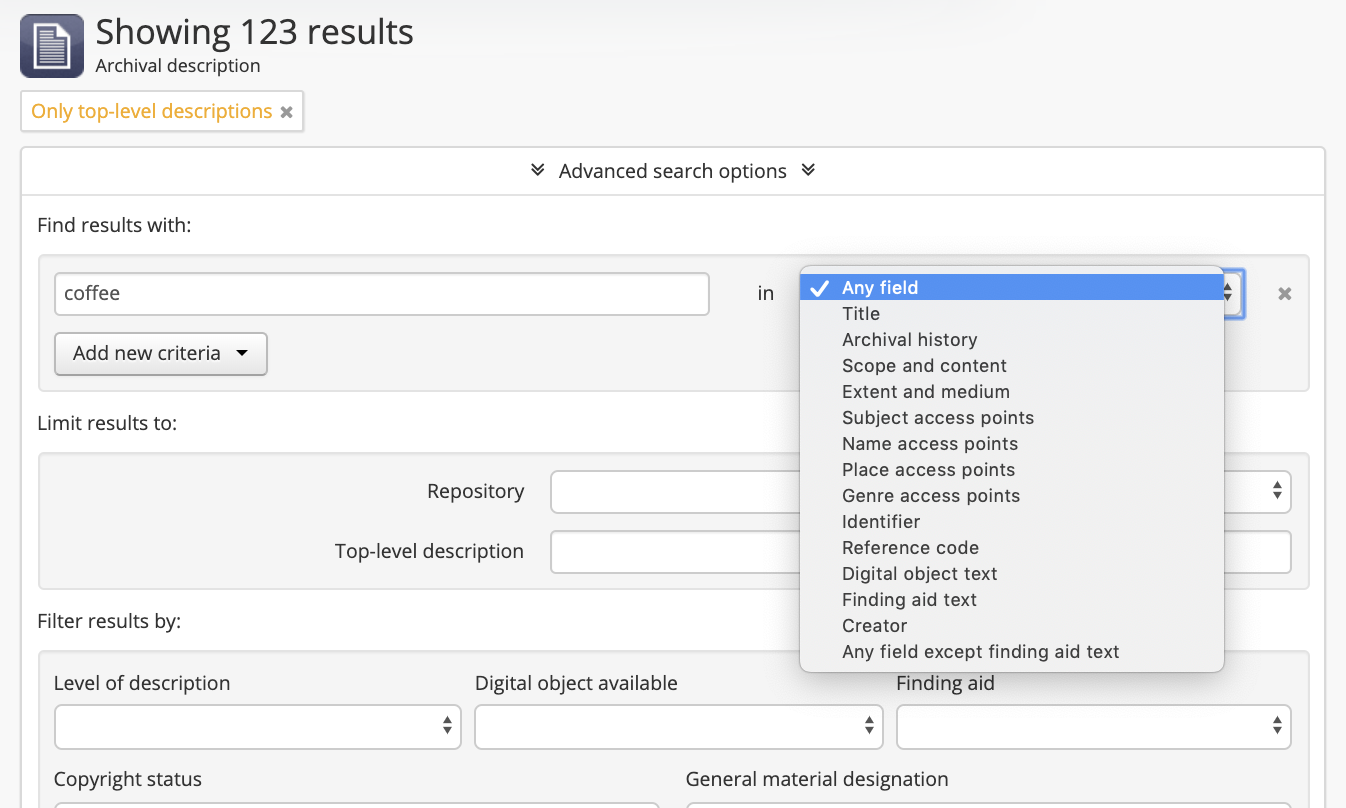Click the coffee search text field

[382, 294]
